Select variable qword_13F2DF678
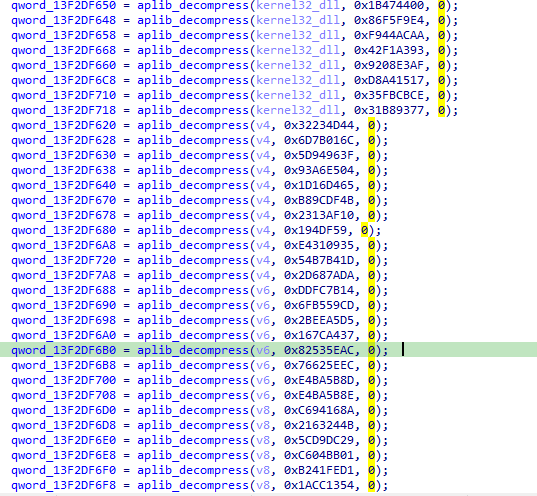 pos(63,215)
